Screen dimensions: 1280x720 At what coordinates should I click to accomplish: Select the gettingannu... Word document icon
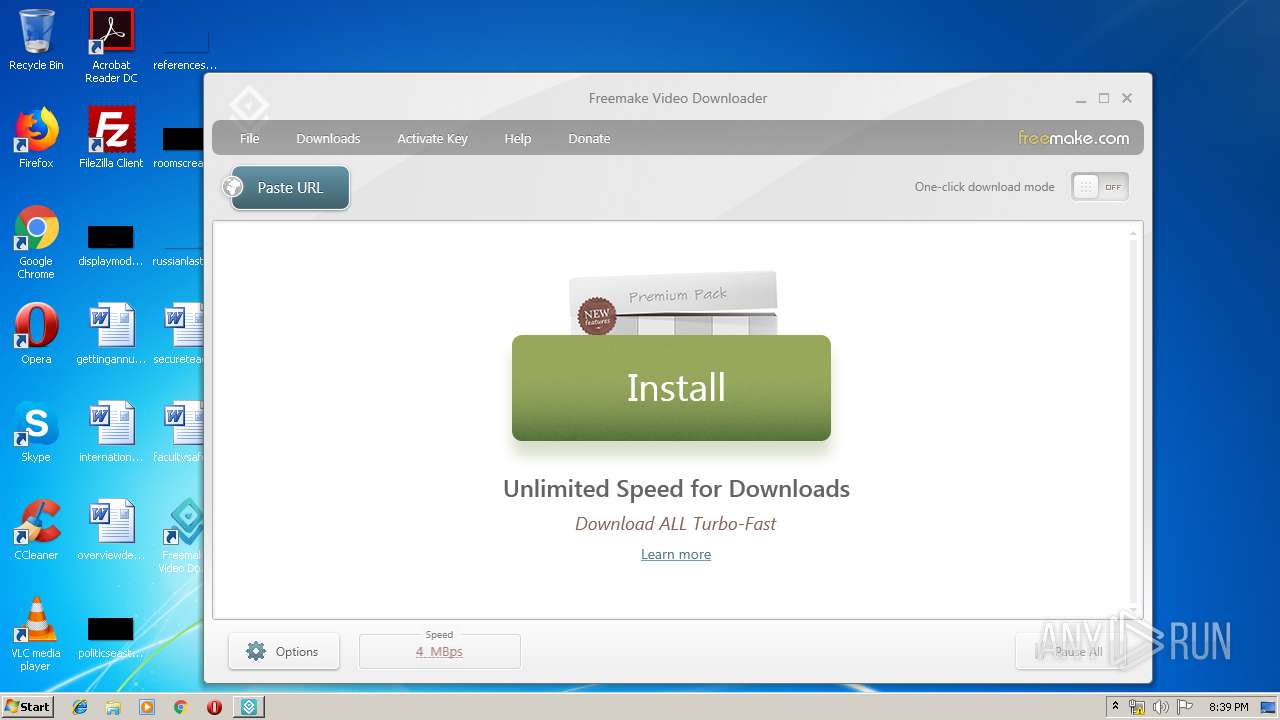(x=111, y=334)
